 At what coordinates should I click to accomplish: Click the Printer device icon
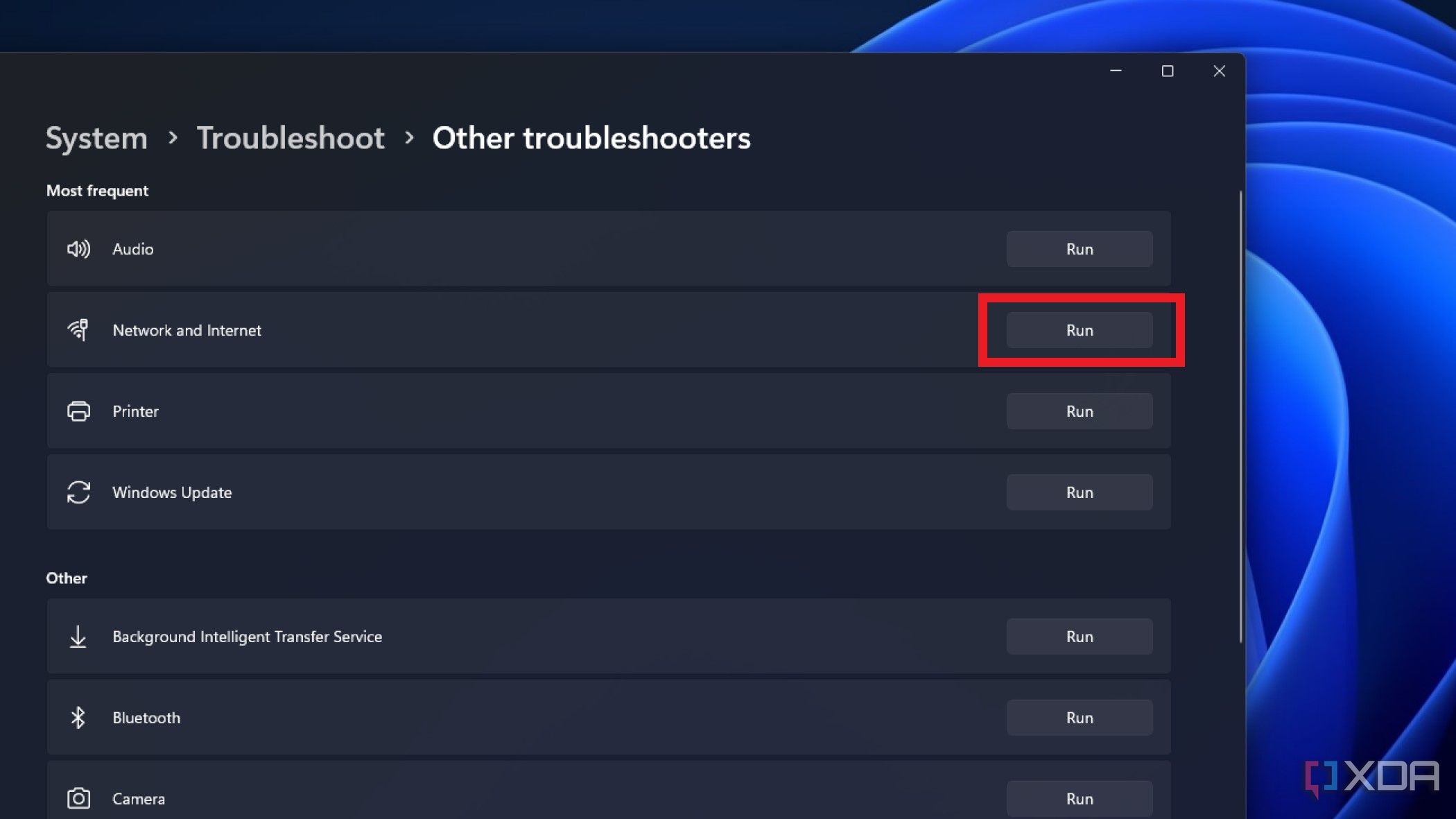[78, 411]
